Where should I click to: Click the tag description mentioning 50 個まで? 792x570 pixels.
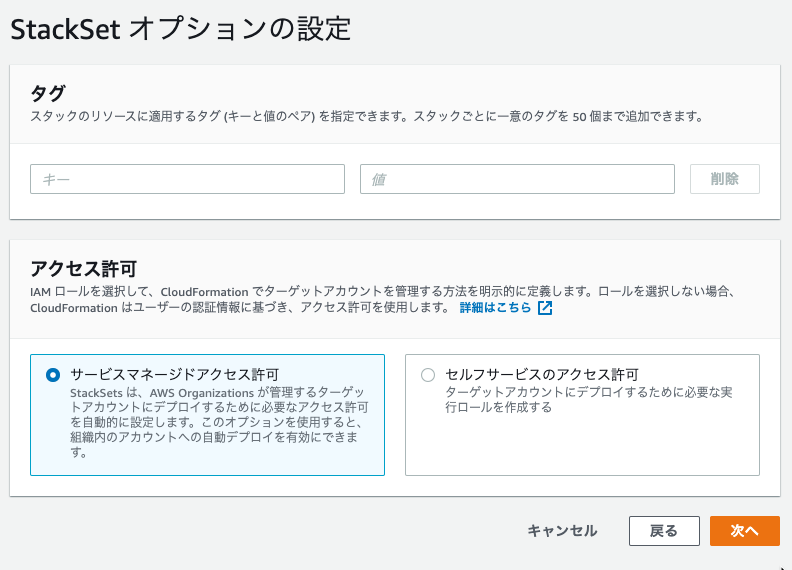367,117
